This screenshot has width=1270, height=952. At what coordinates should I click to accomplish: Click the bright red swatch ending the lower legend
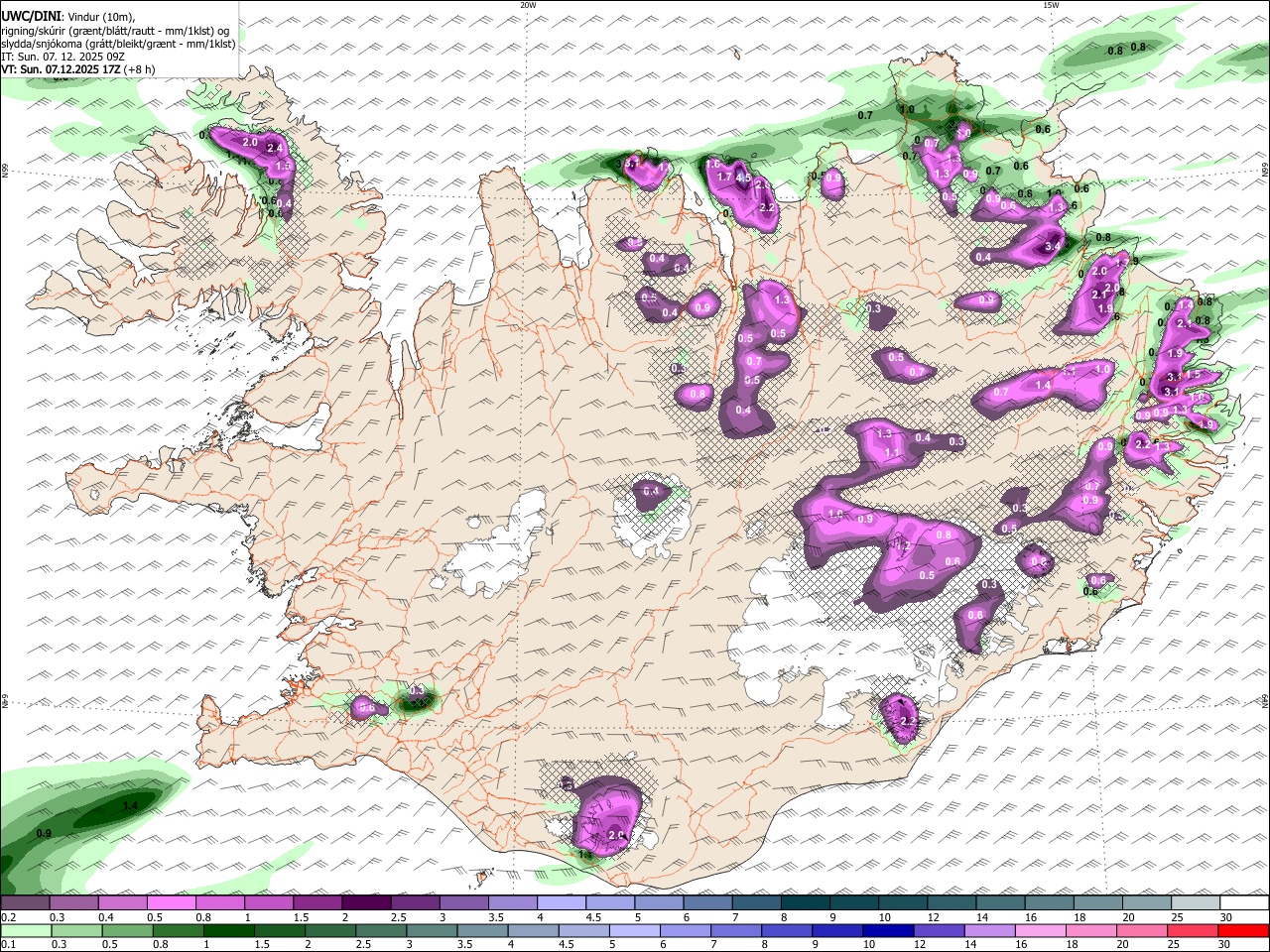click(x=1244, y=931)
